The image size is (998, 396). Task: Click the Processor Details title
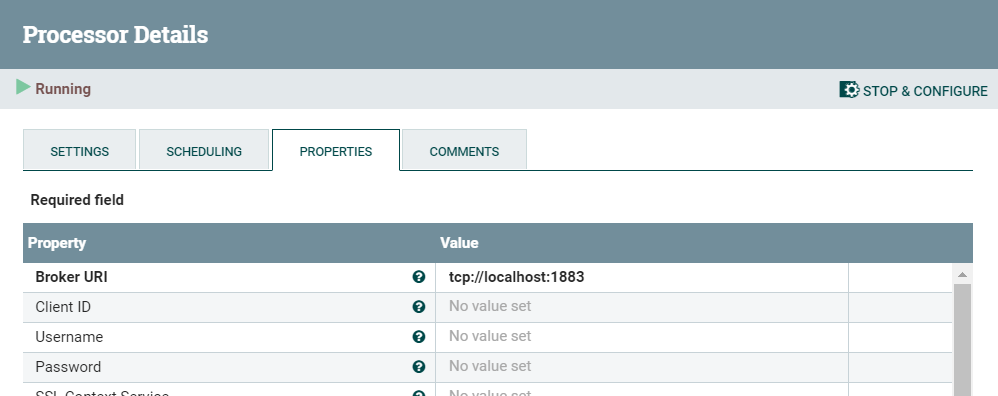(x=115, y=34)
